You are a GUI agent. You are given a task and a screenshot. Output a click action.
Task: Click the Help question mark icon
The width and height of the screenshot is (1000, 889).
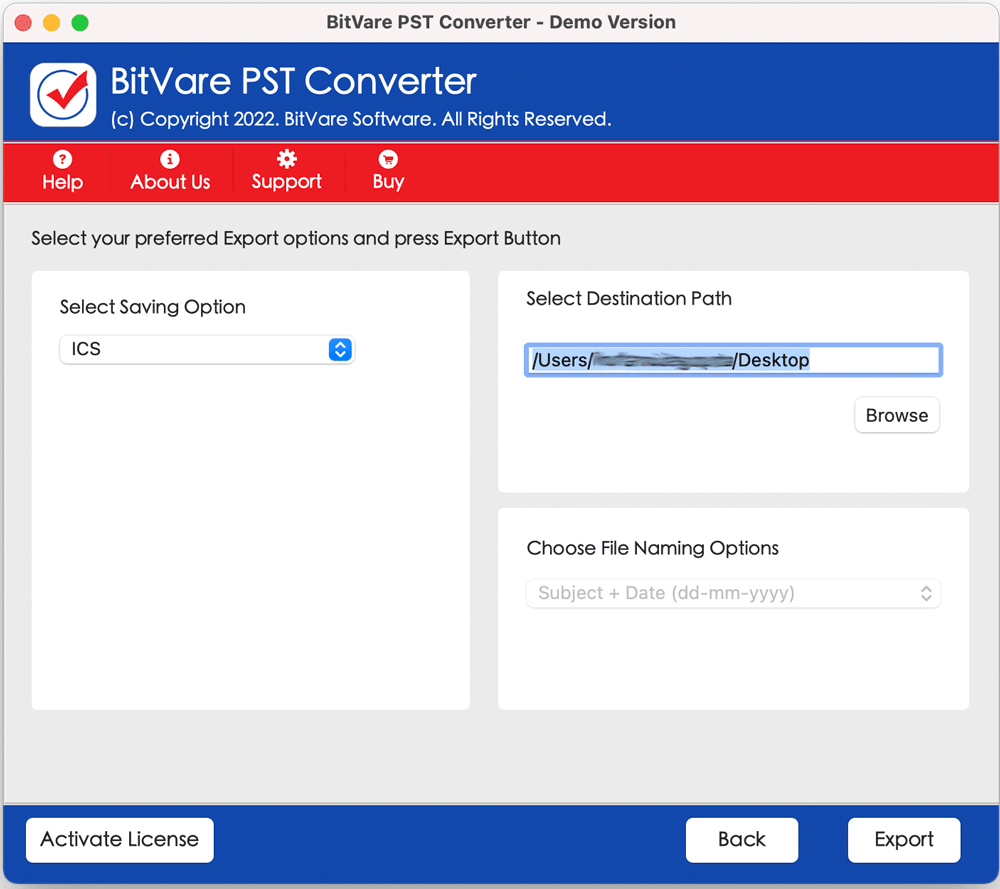[x=62, y=159]
